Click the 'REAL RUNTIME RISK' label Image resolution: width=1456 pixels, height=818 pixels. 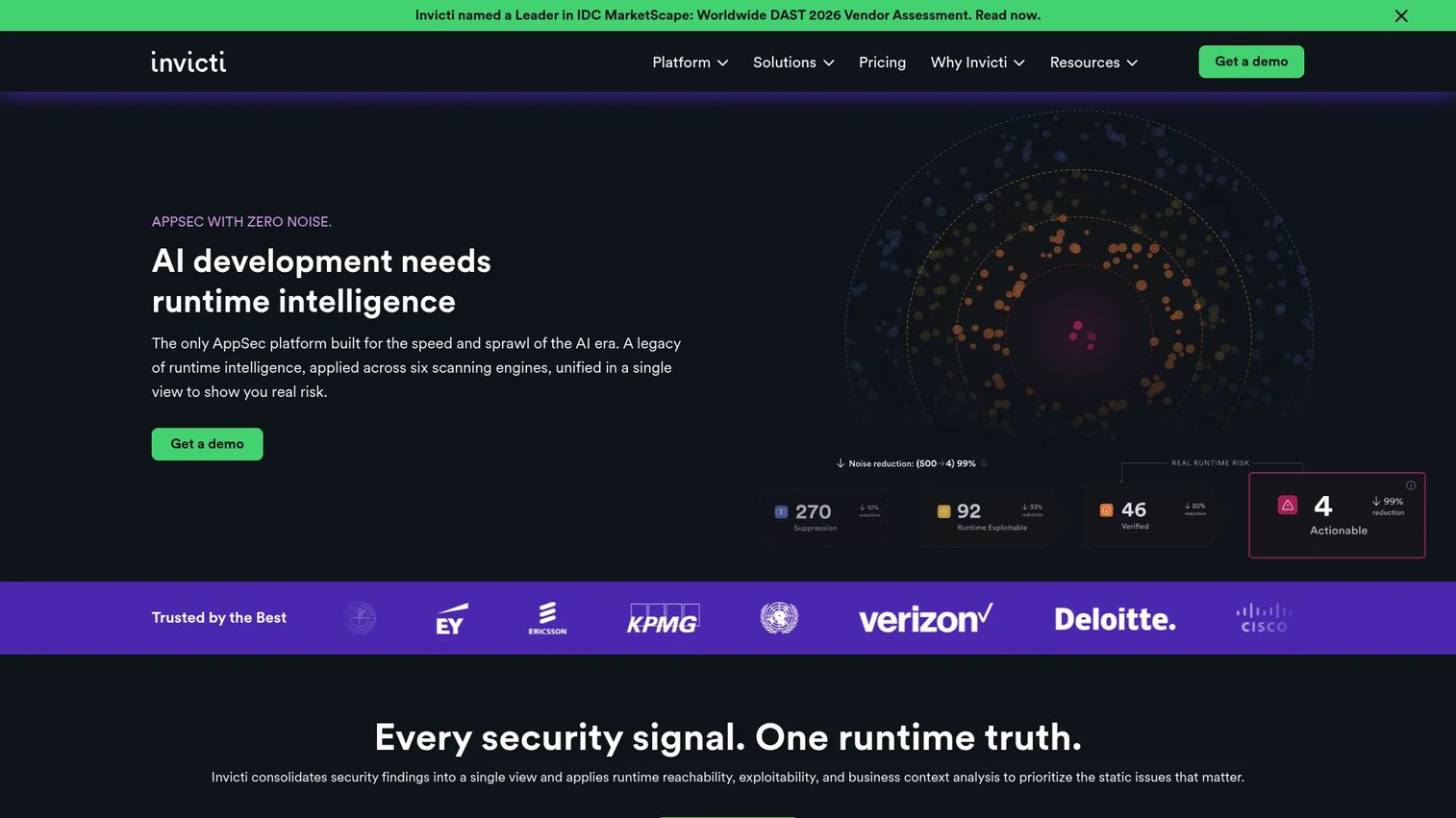coord(1210,463)
